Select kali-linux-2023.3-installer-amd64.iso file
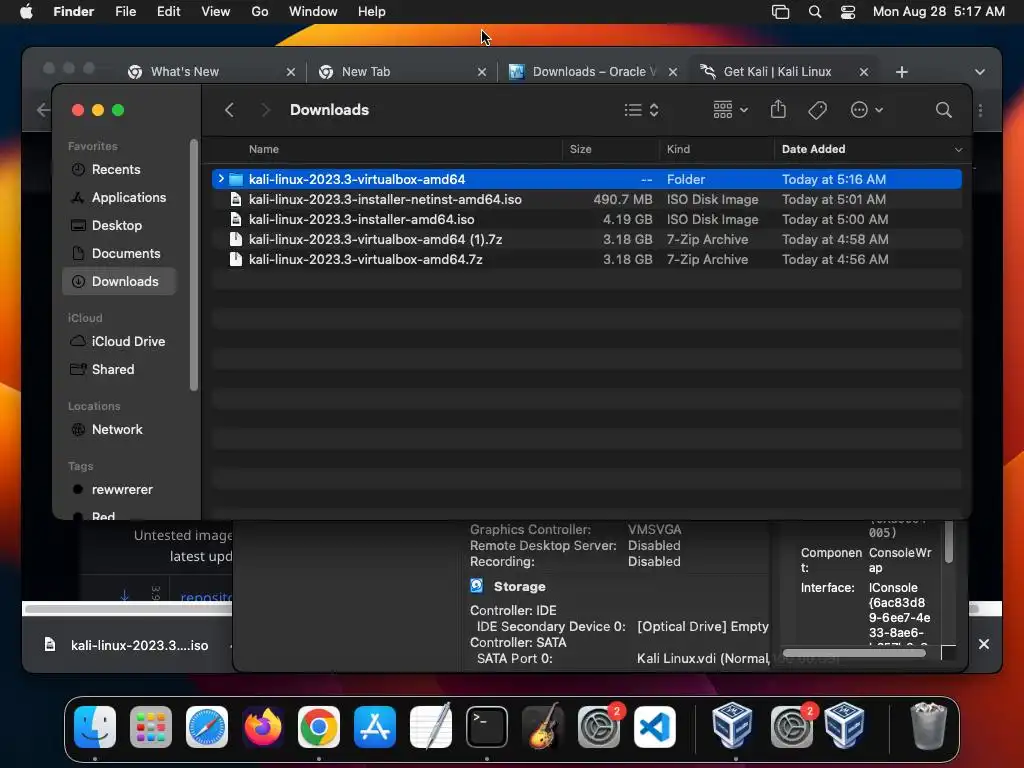 586,219
